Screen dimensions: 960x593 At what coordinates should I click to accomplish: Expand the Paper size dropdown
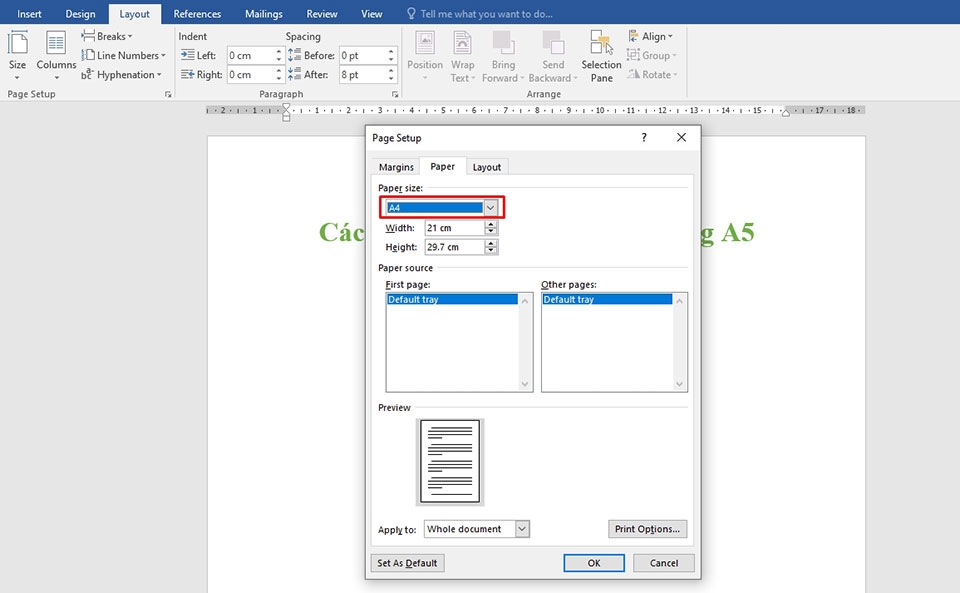[x=490, y=208]
